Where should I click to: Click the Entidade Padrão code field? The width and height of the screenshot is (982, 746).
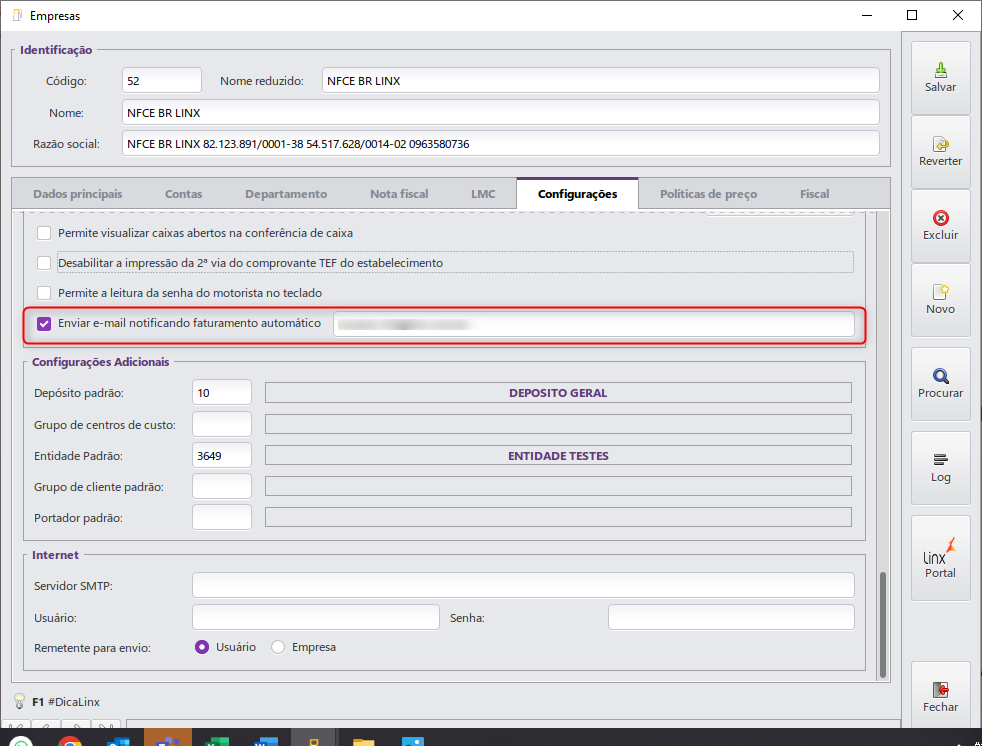(x=222, y=455)
